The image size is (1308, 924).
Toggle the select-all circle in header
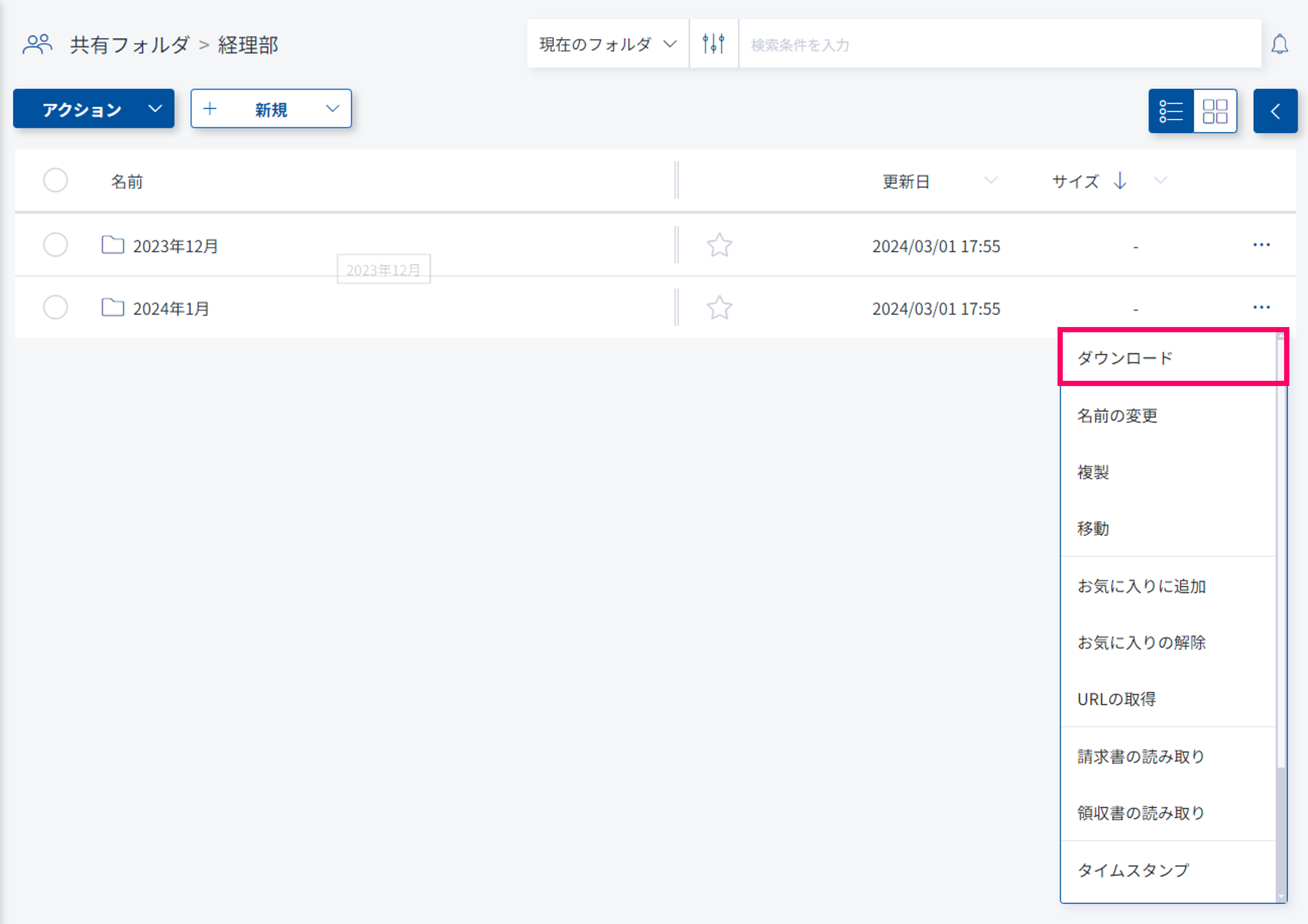pyautogui.click(x=55, y=181)
